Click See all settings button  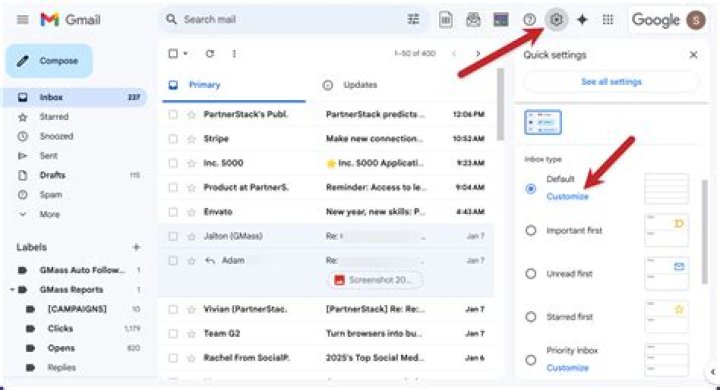pyautogui.click(x=611, y=82)
